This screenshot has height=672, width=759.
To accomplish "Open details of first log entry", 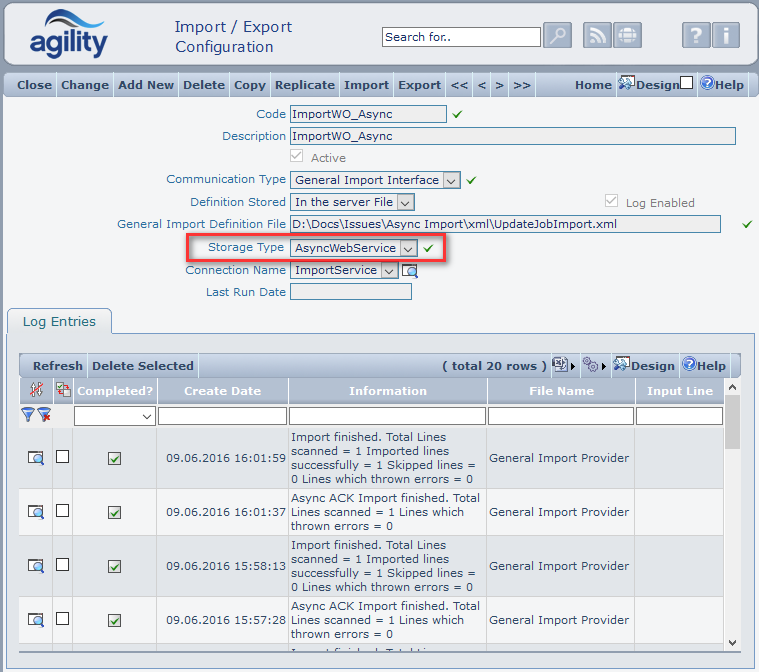I will coord(36,458).
